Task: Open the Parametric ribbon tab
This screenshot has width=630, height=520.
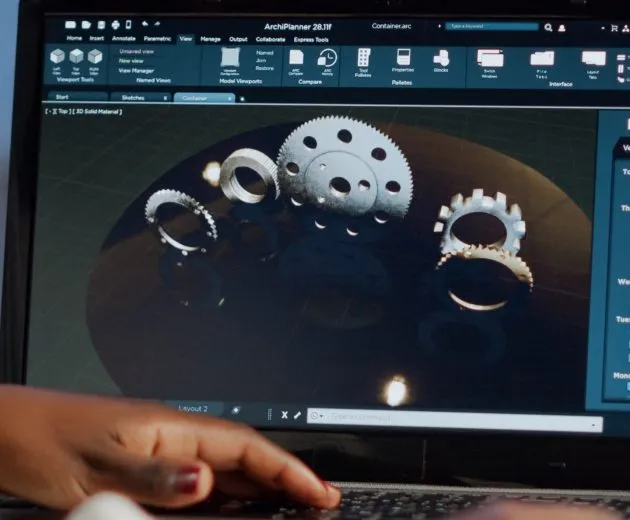Action: pyautogui.click(x=157, y=39)
